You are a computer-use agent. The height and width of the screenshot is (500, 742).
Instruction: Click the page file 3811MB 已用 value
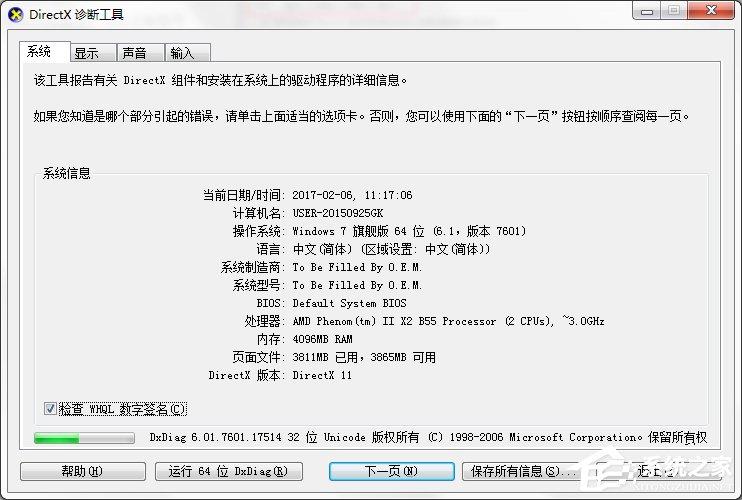point(364,357)
